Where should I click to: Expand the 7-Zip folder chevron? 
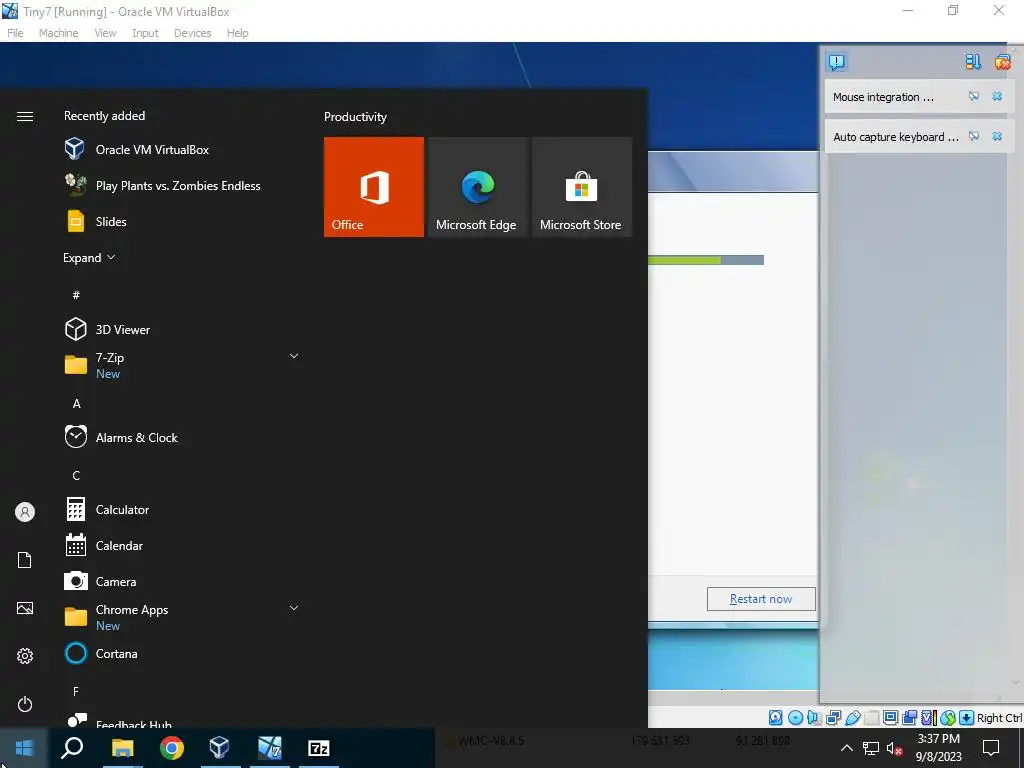coord(294,356)
